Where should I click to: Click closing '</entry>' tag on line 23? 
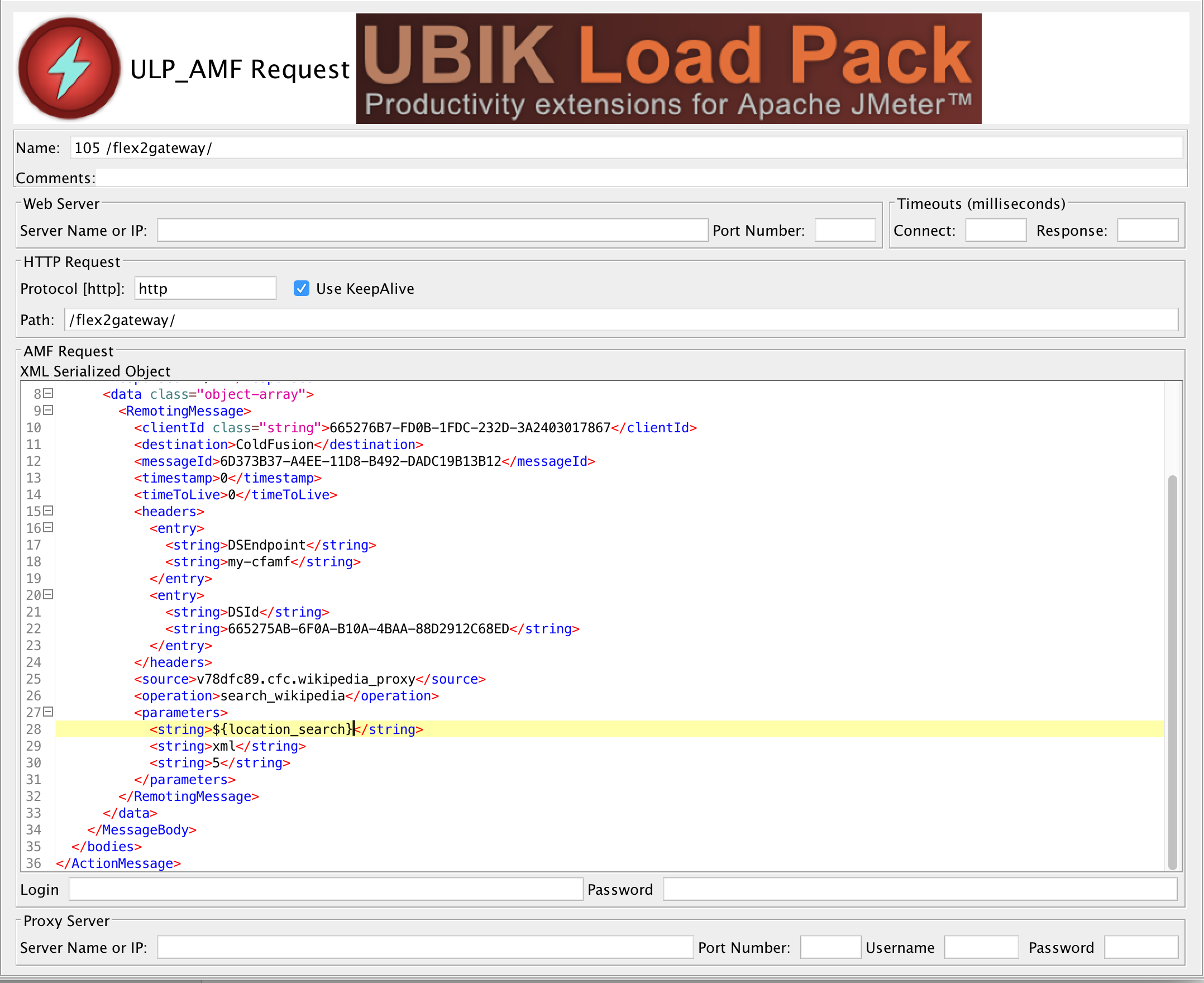pos(180,646)
